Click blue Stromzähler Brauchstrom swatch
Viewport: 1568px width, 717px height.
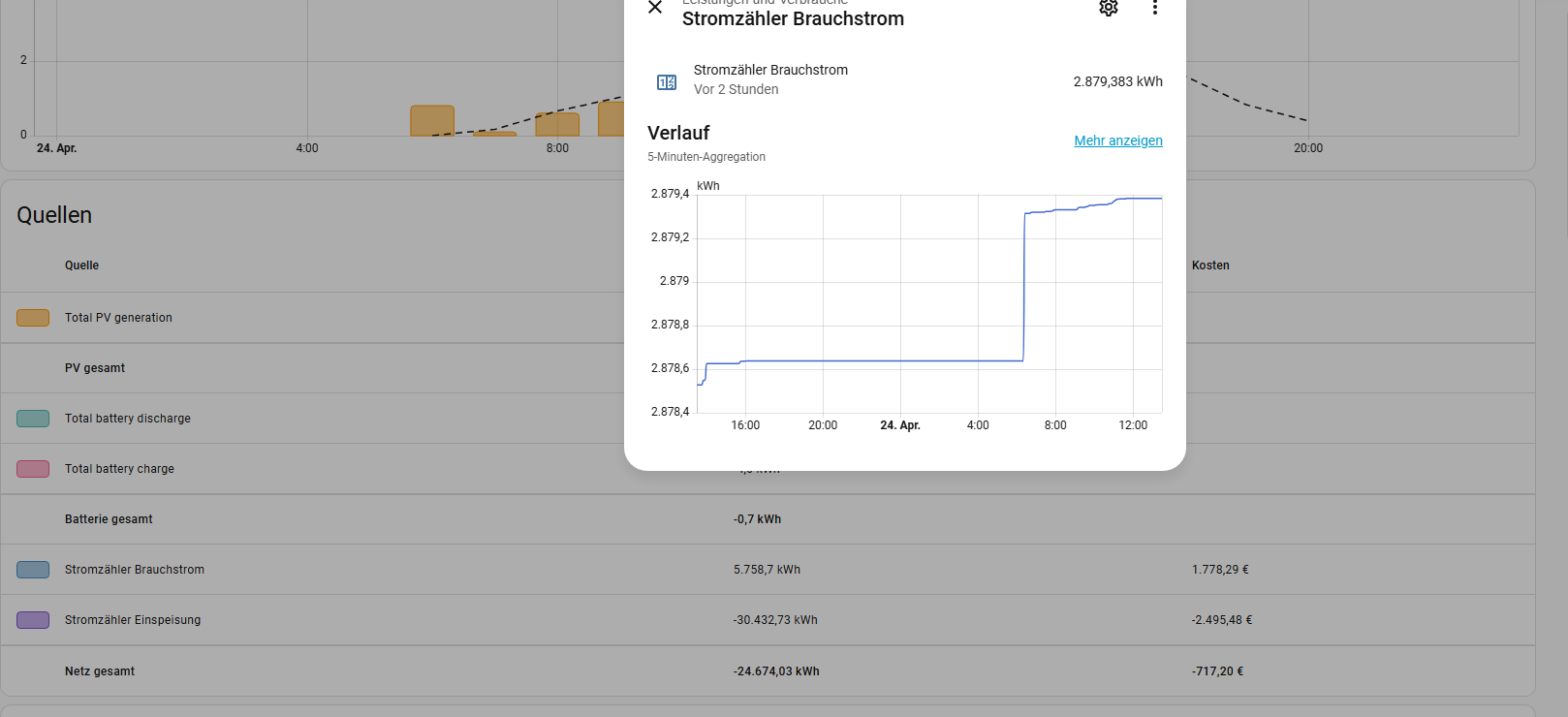(x=33, y=570)
